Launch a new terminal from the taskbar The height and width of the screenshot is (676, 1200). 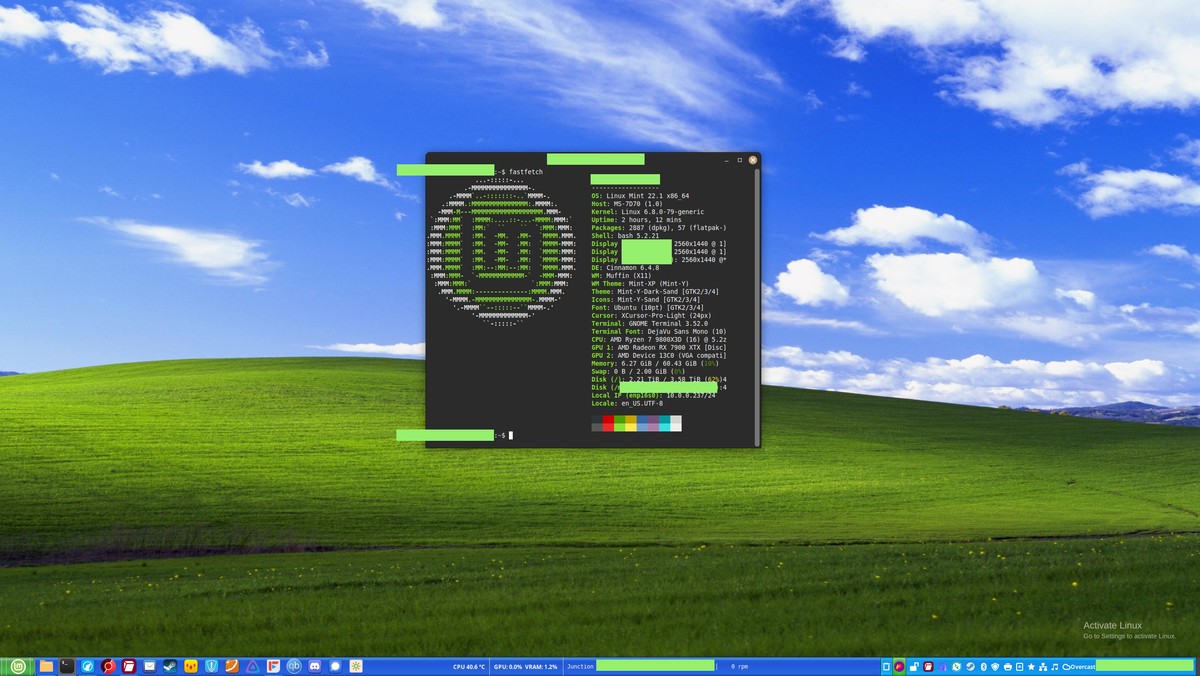point(67,666)
